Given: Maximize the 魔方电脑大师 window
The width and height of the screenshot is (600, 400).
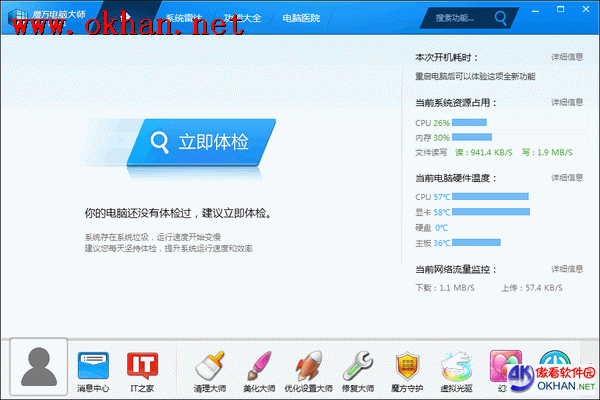Looking at the screenshot, I should coord(561,10).
